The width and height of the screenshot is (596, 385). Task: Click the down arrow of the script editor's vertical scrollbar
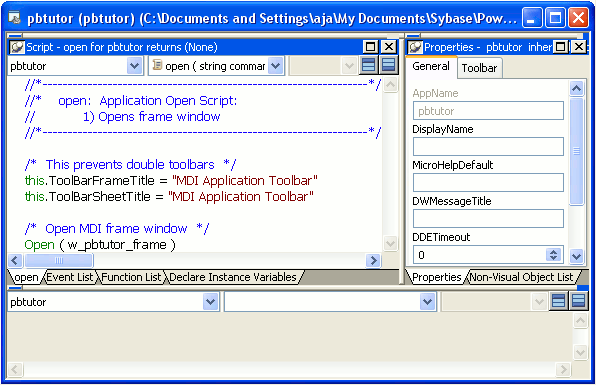point(390,243)
